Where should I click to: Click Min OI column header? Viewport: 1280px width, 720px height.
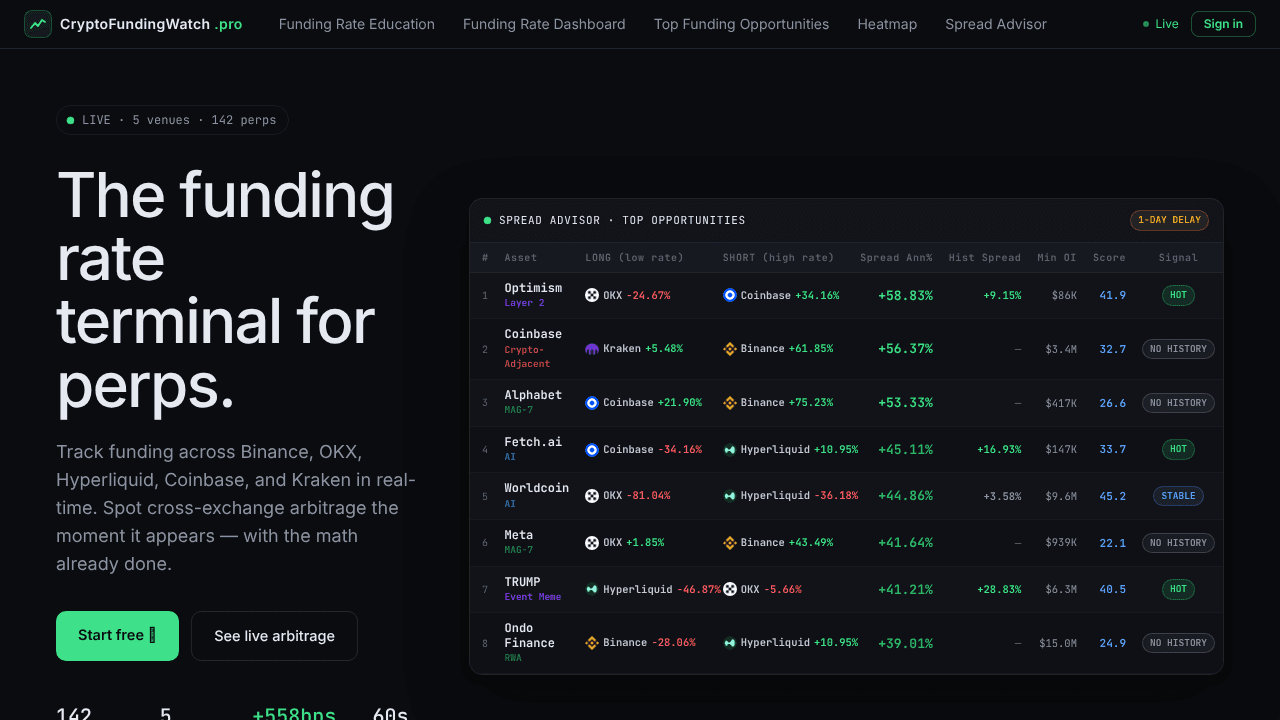1057,258
